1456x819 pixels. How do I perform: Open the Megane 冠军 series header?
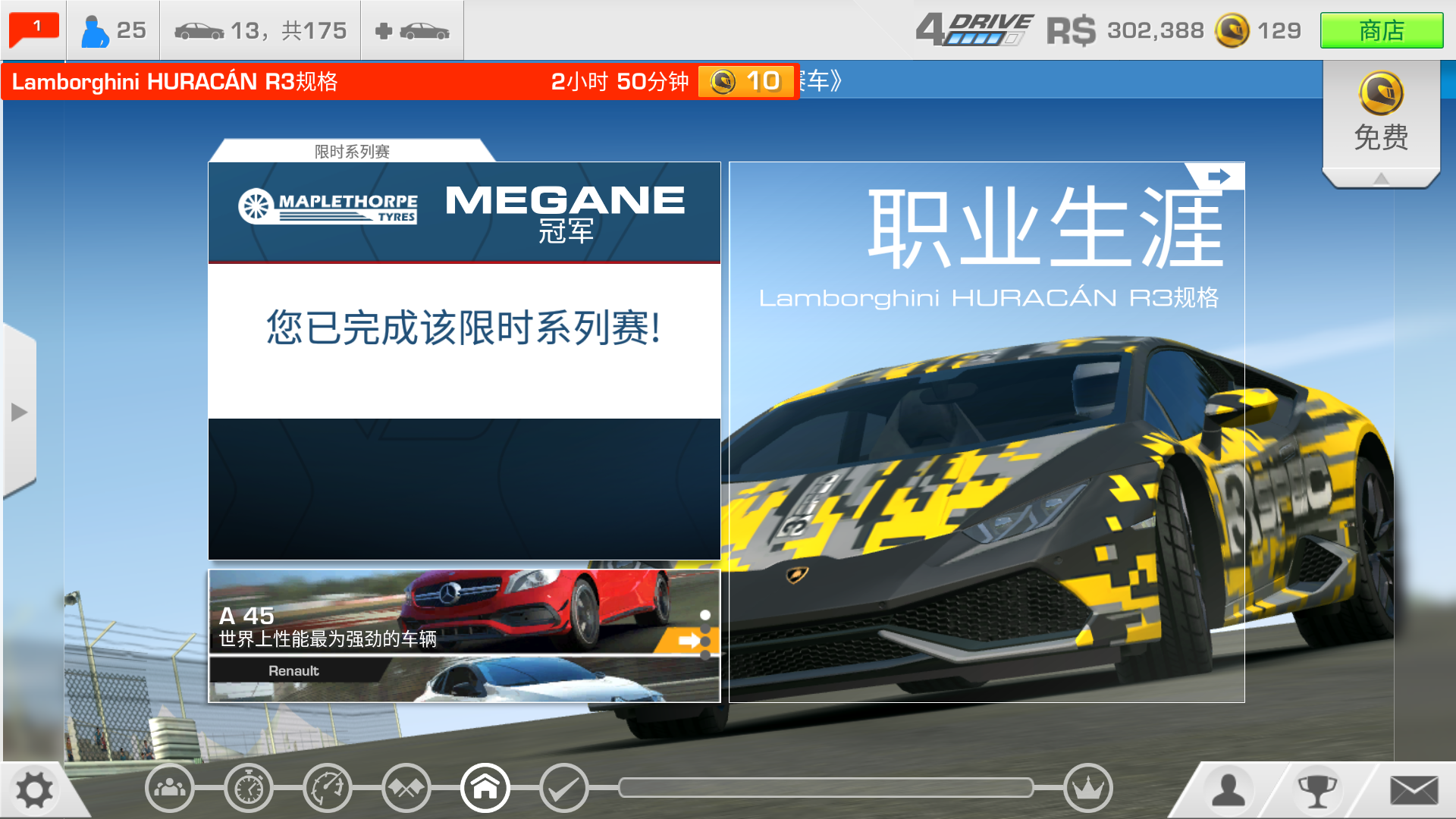(464, 212)
